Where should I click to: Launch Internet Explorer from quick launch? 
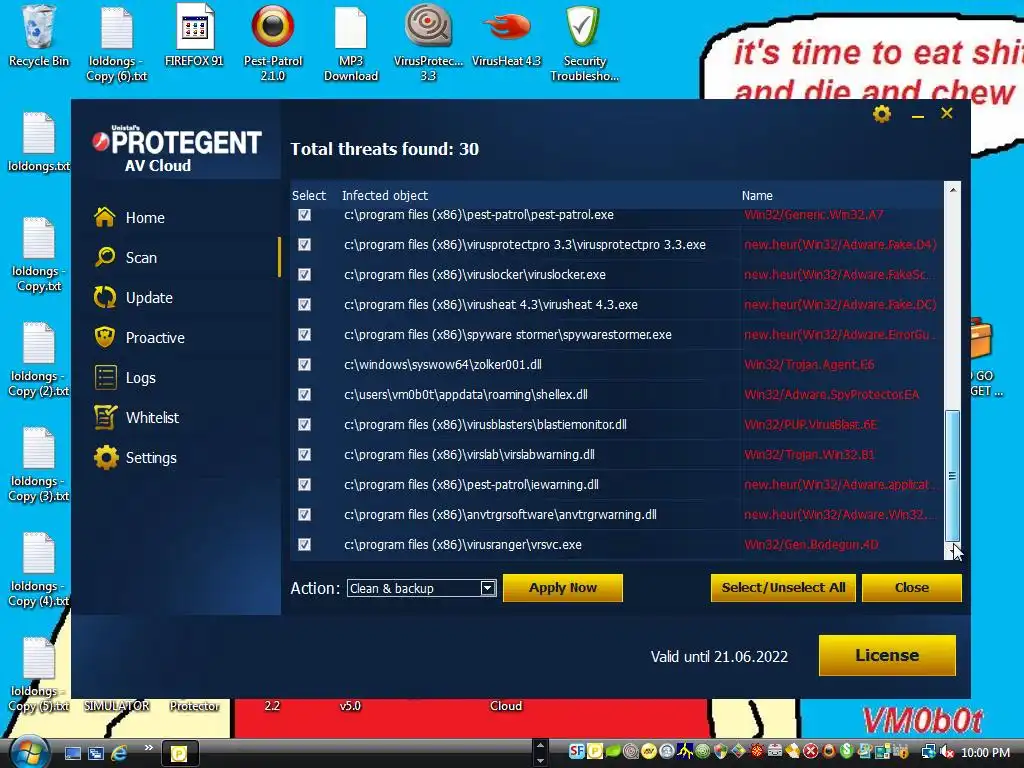pos(119,753)
